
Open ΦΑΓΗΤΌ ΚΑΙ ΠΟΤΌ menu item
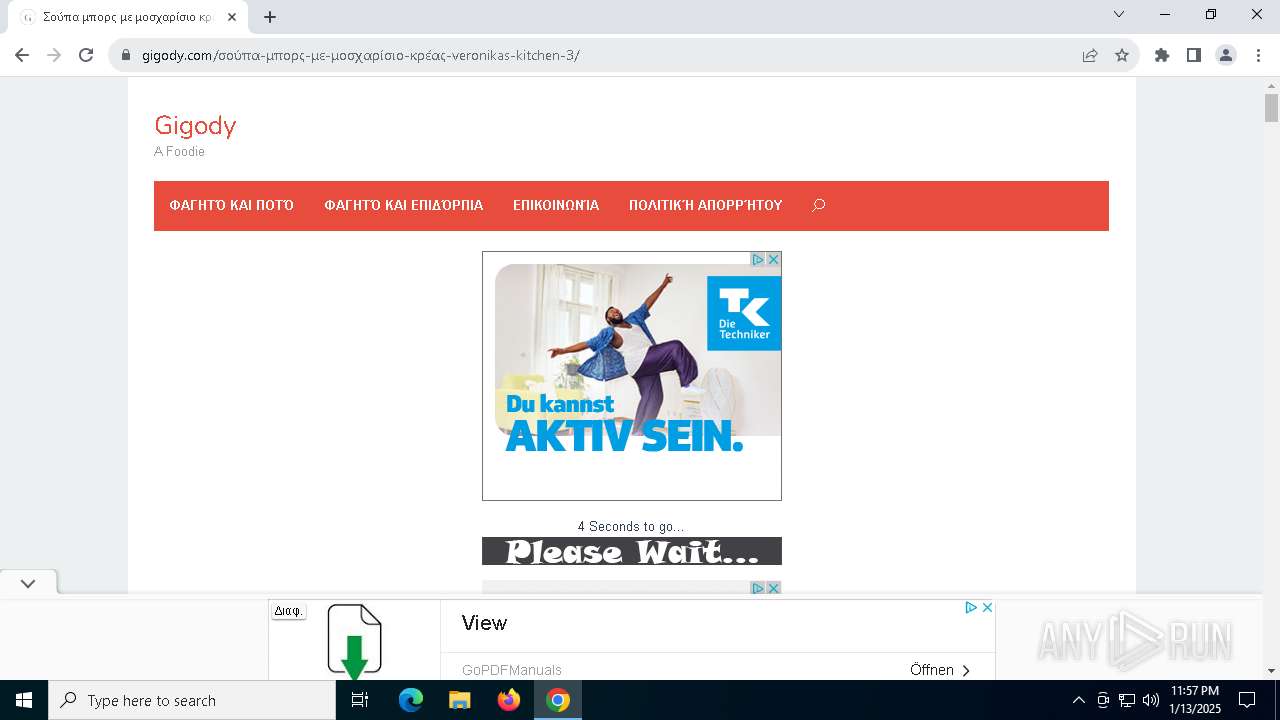coord(231,205)
